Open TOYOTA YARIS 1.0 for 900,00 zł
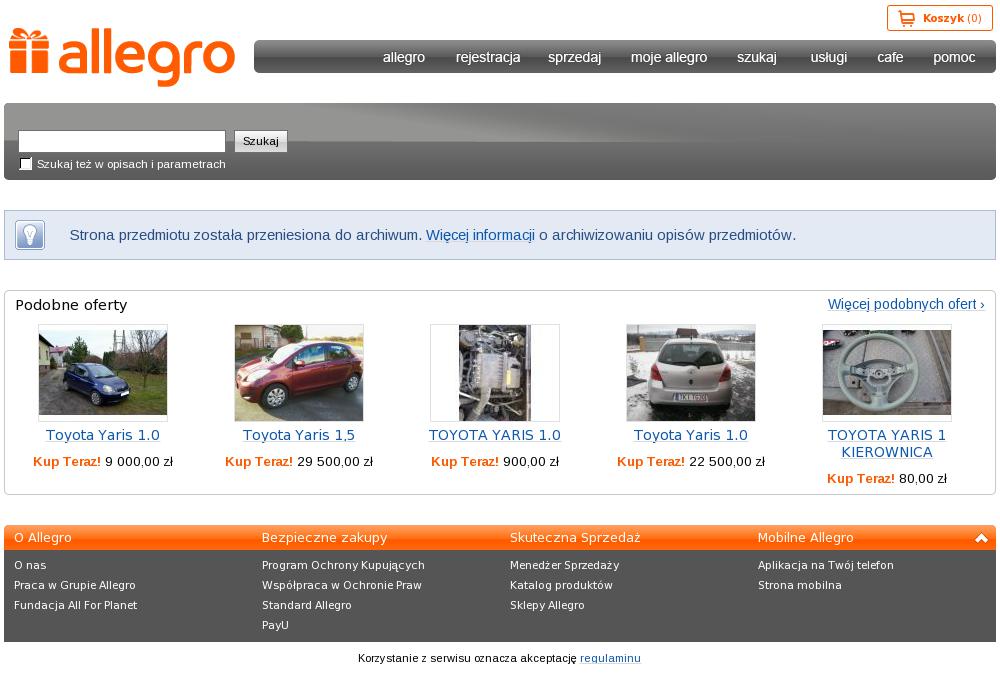The image size is (1000, 678). tap(495, 435)
